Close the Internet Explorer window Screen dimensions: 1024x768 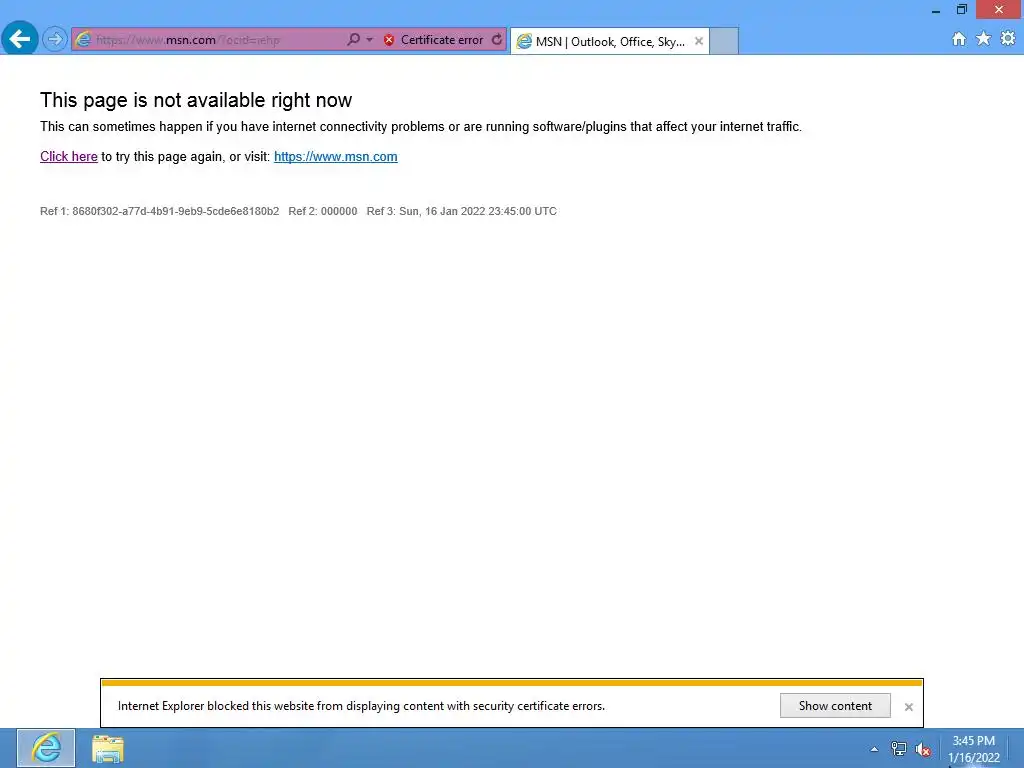(999, 10)
